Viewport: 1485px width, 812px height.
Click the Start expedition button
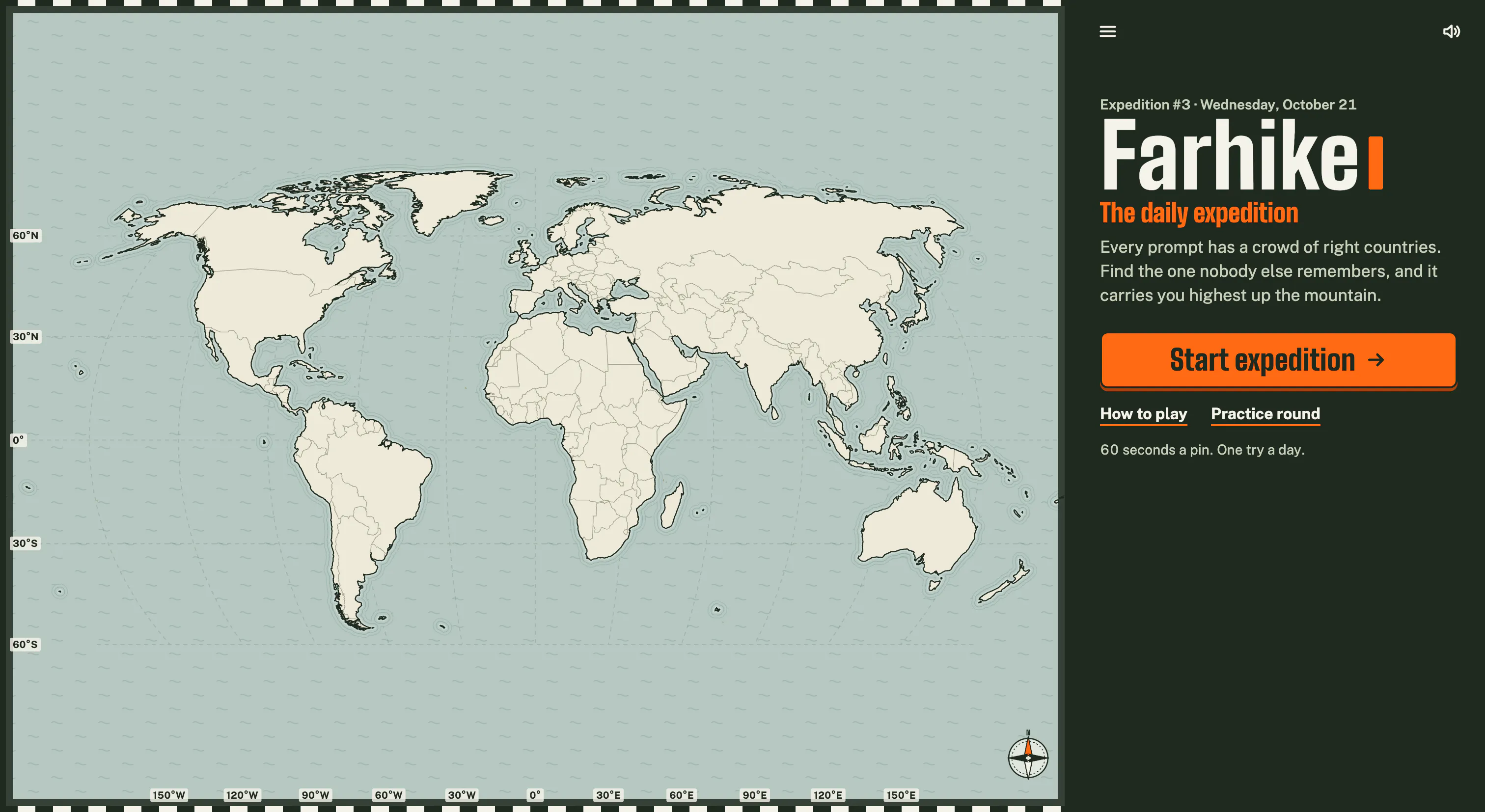coord(1278,360)
